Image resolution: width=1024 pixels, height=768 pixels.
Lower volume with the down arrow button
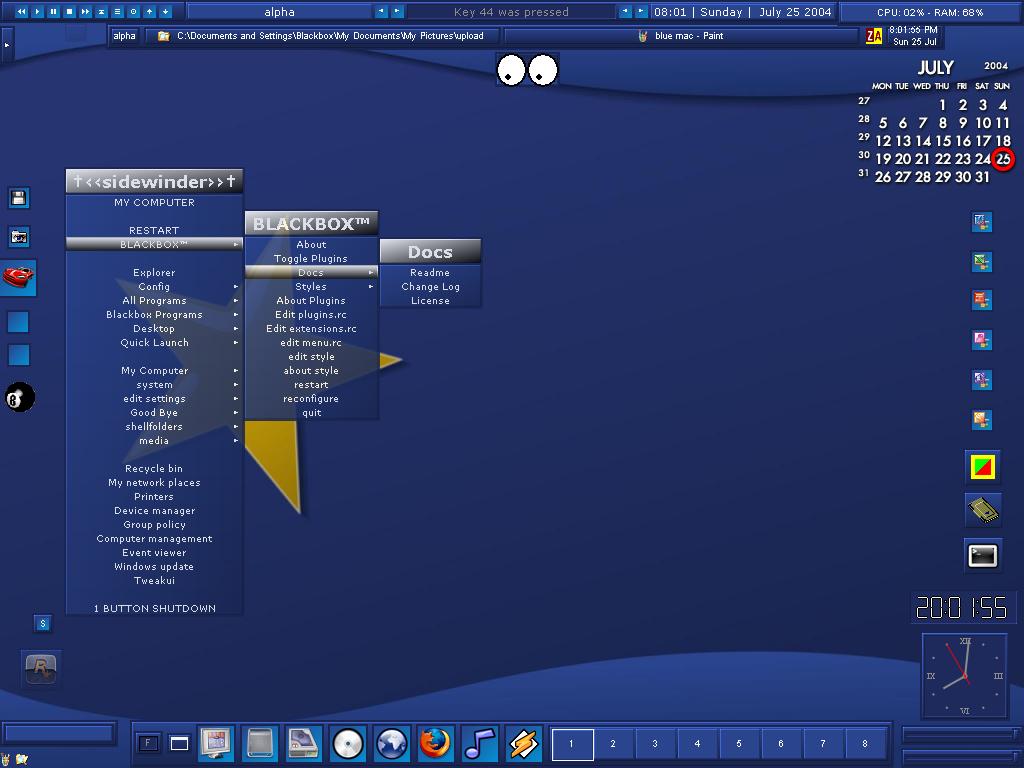pos(165,12)
